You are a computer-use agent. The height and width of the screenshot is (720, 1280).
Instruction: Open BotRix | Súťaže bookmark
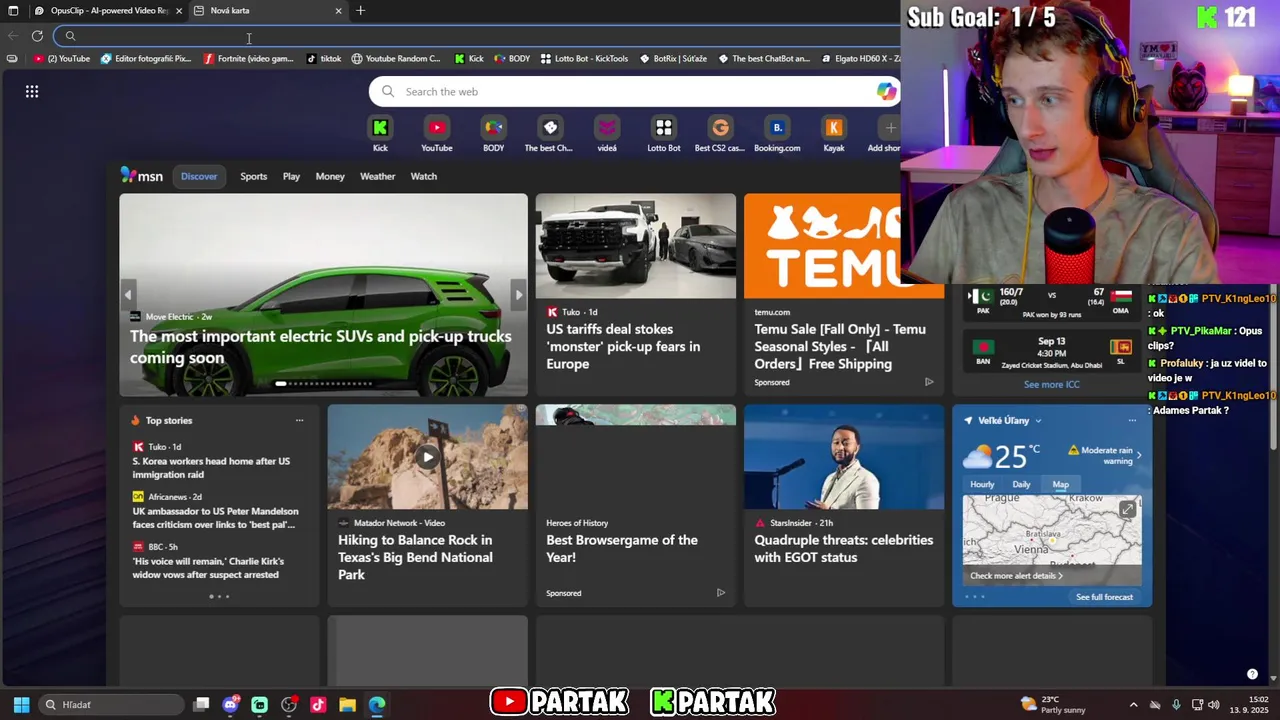pos(673,59)
